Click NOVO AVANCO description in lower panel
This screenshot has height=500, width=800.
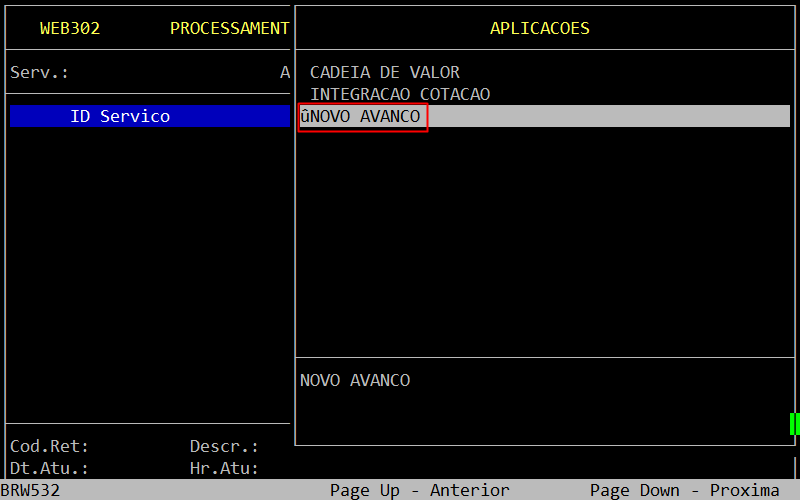pos(355,380)
